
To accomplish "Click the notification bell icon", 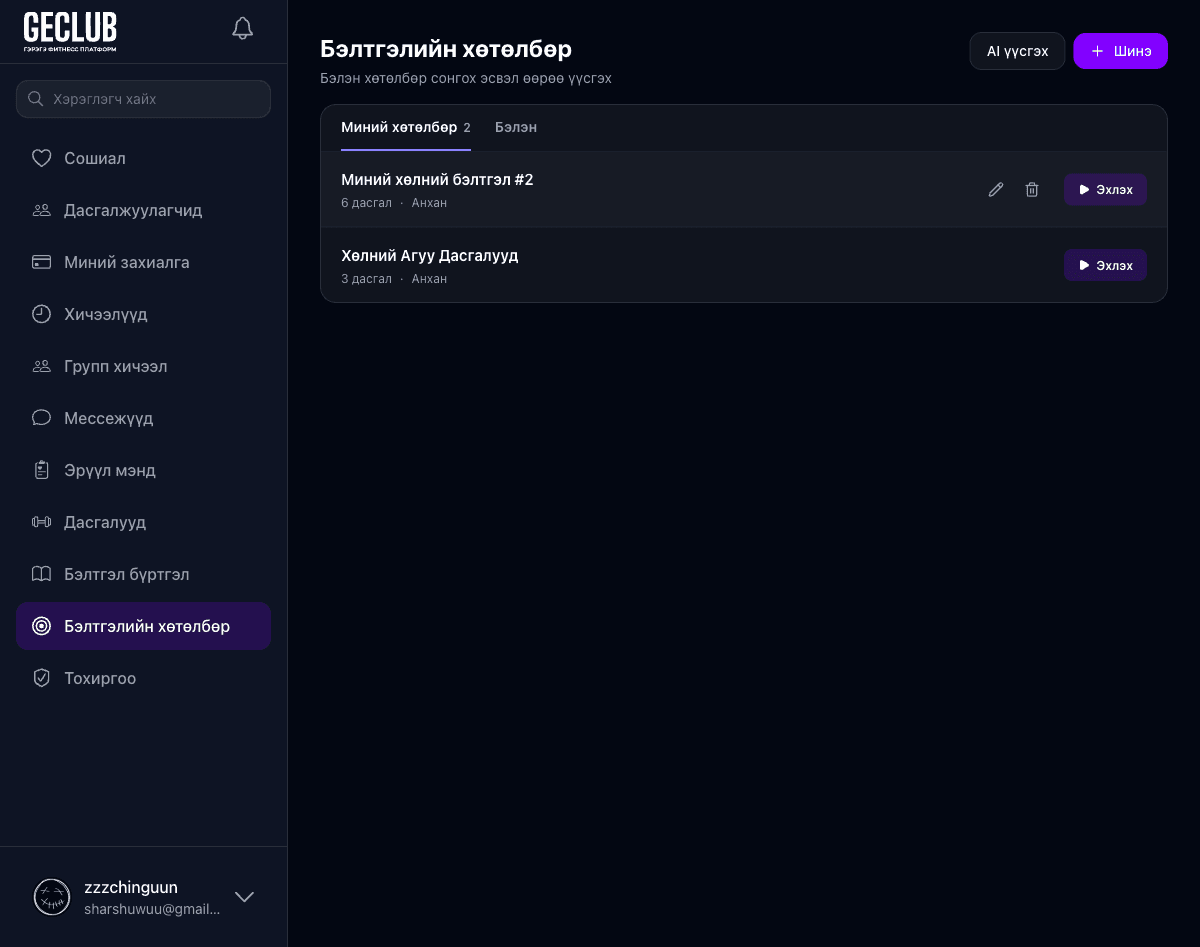I will 242,28.
